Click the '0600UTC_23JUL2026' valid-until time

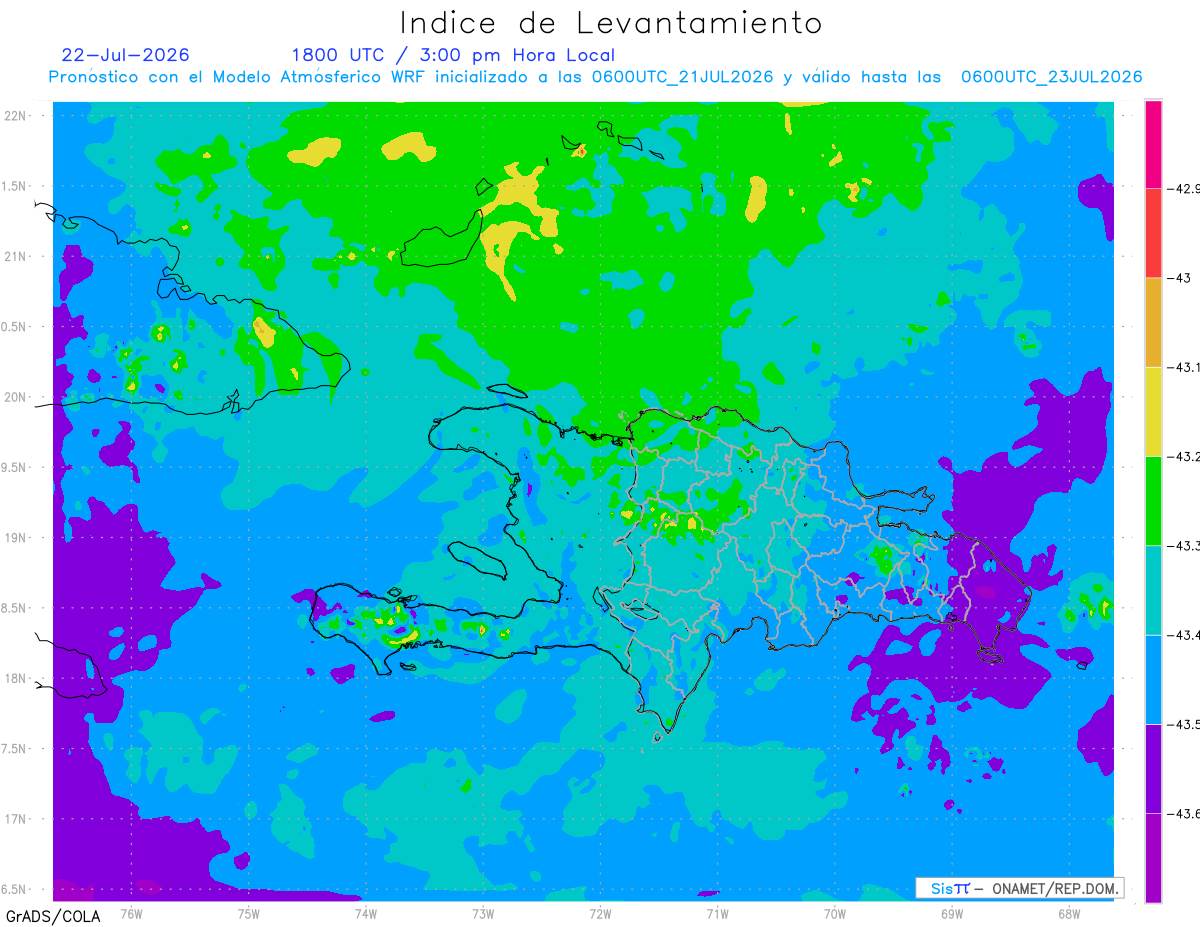pos(1052,77)
